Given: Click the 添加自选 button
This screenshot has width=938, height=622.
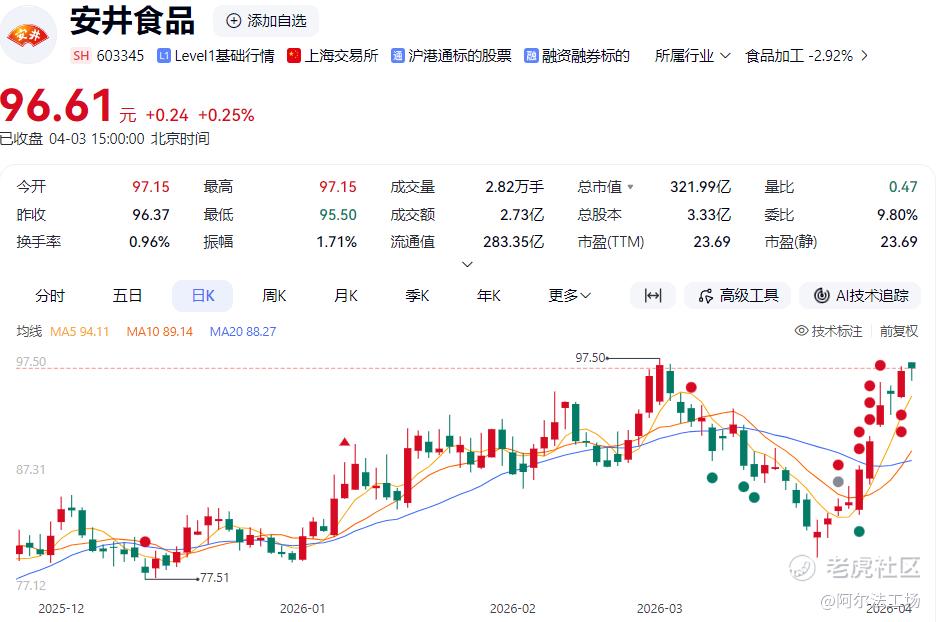Looking at the screenshot, I should pos(266,21).
